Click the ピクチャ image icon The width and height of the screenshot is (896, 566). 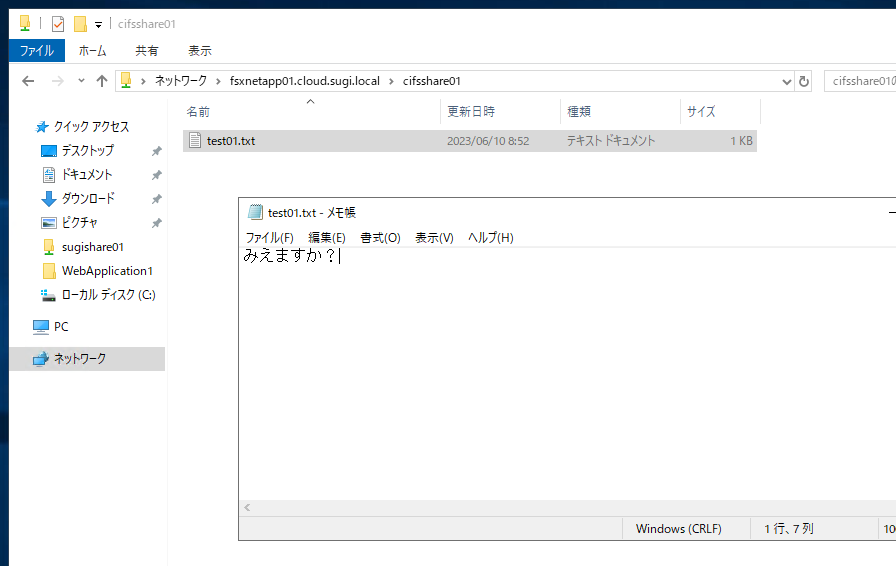point(49,223)
